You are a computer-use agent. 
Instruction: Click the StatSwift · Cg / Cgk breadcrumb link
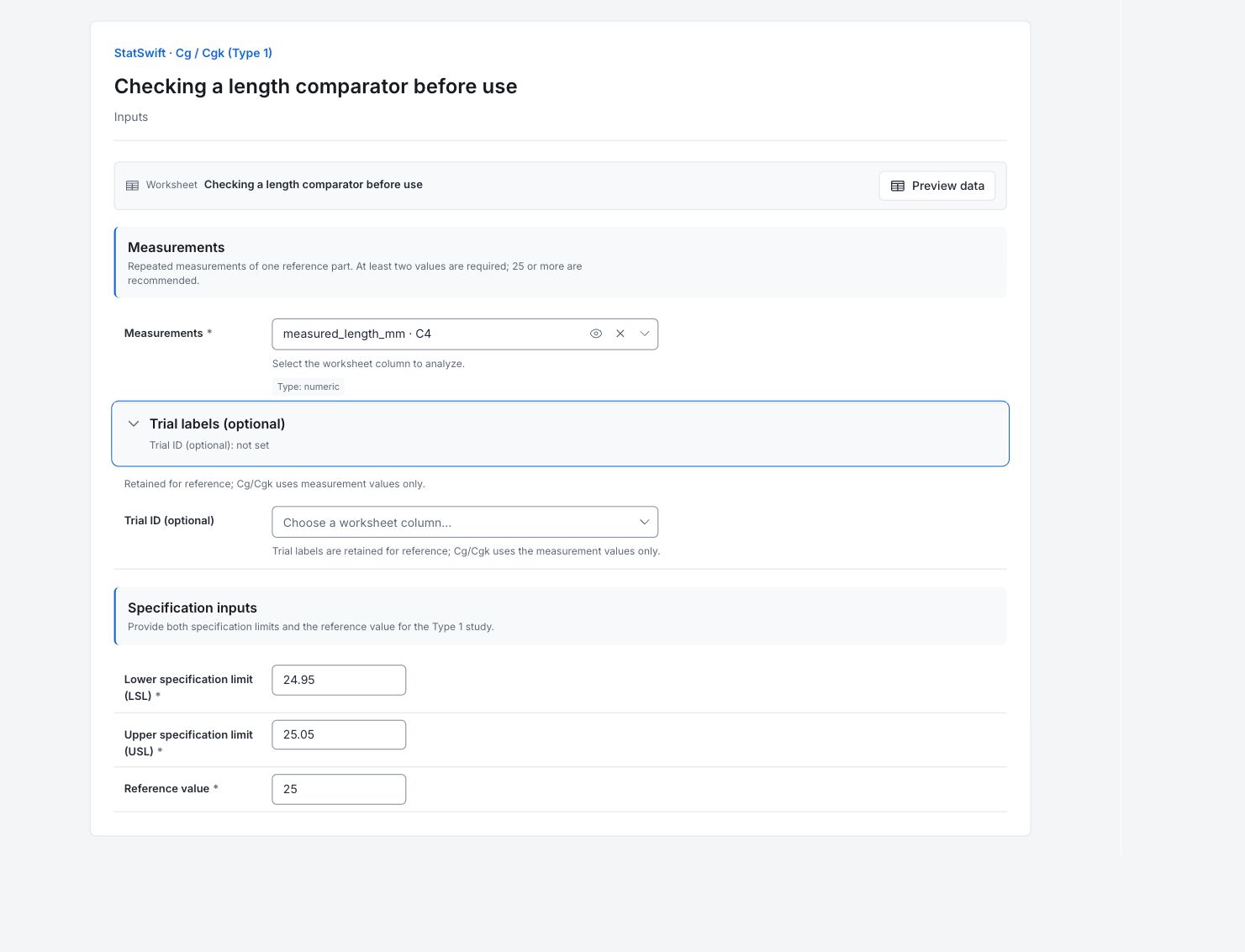click(193, 53)
